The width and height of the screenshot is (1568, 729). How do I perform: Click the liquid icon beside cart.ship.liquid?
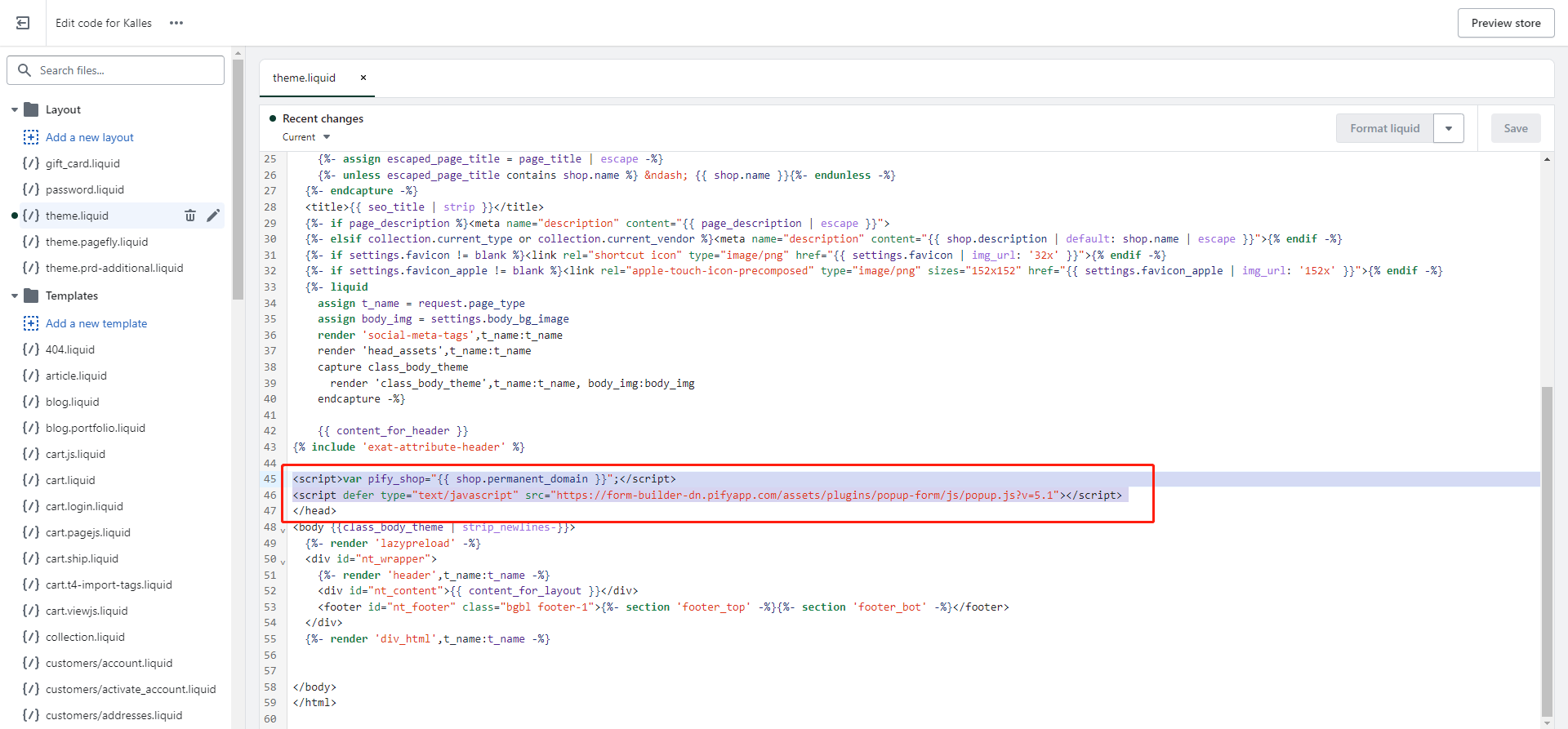pyautogui.click(x=31, y=558)
